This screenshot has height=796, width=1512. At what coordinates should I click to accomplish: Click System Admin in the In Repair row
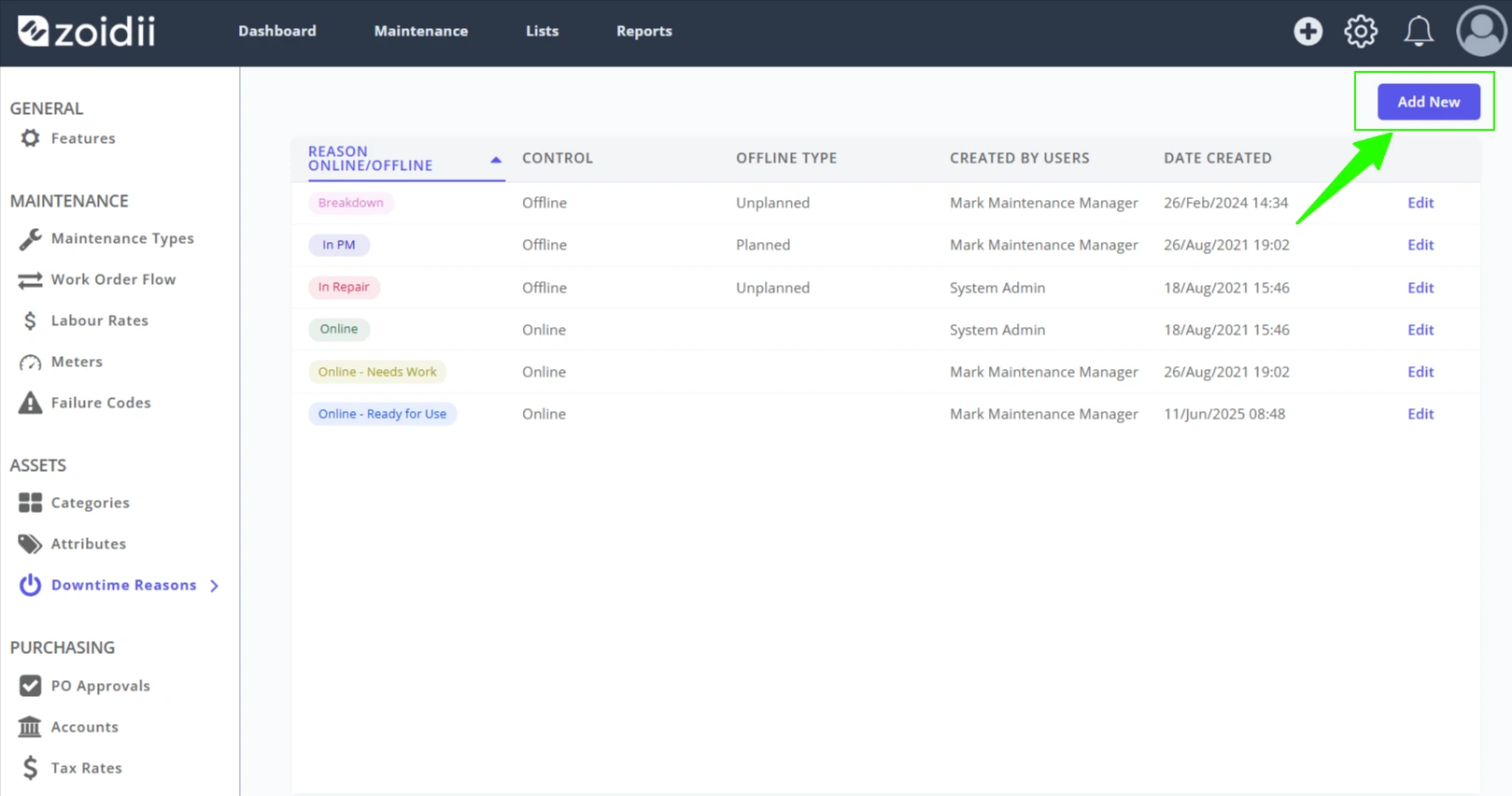[997, 288]
